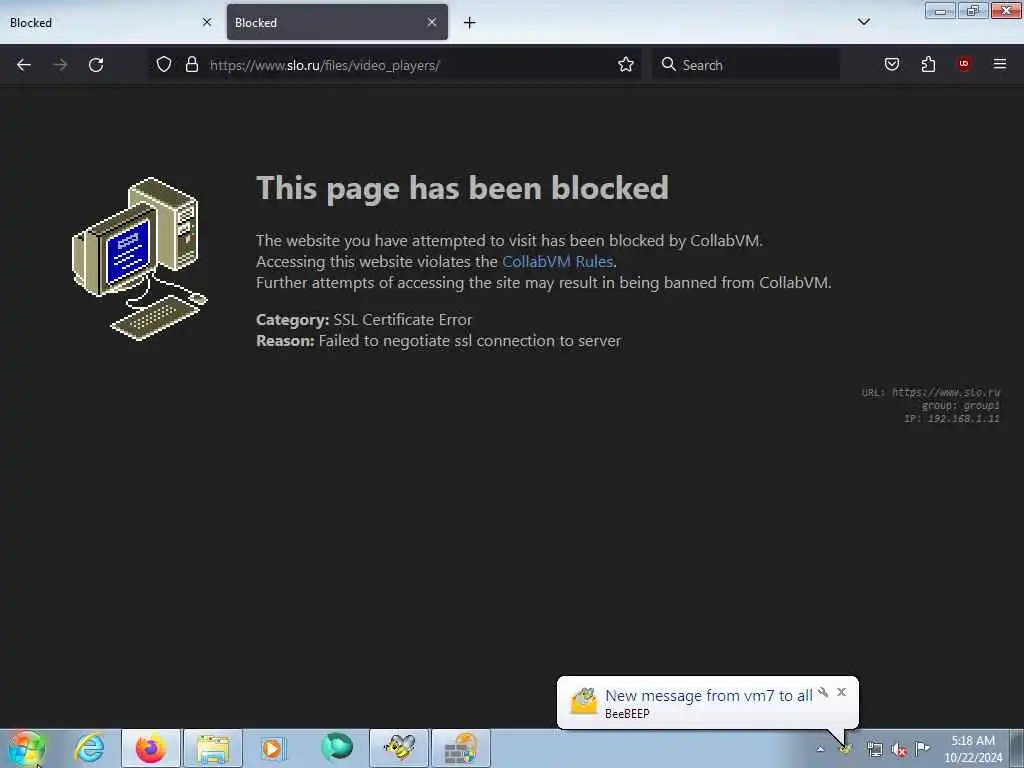
Task: Click the This page has been blocked heading
Action: pos(462,188)
